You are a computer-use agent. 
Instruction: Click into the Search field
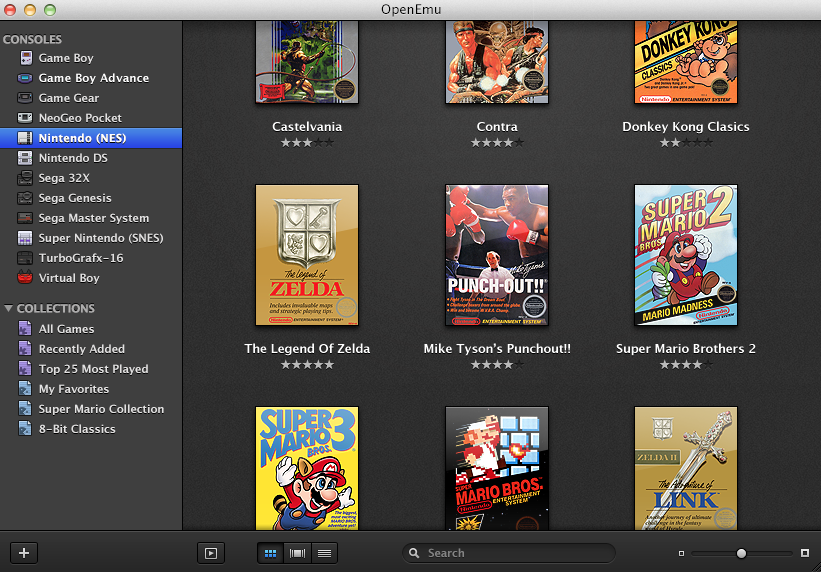[x=508, y=553]
